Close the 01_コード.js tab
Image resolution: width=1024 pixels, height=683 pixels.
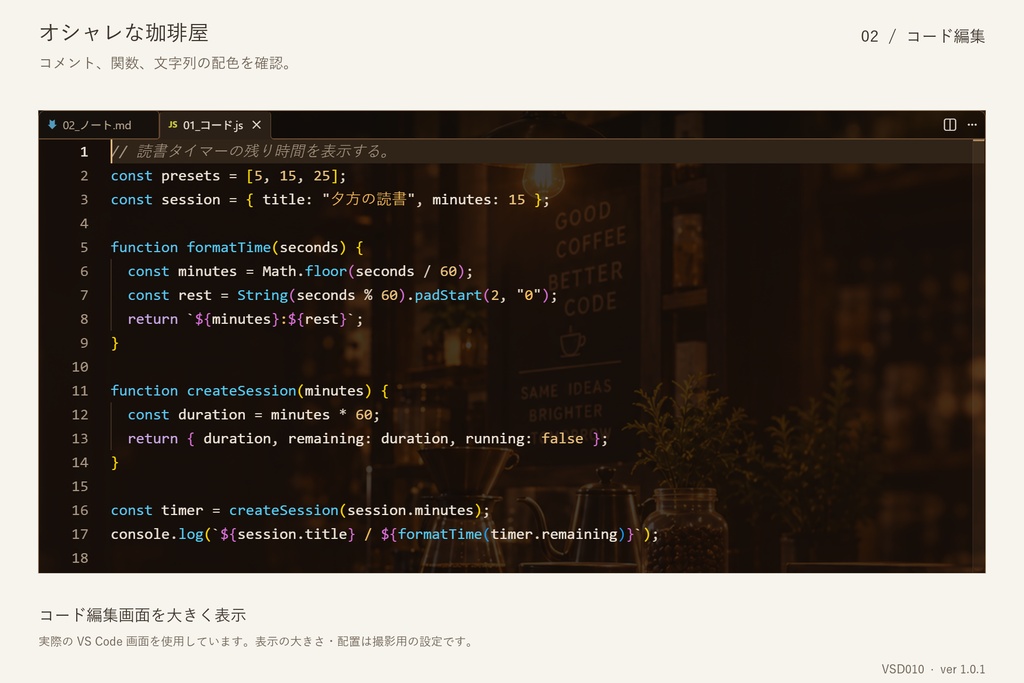[257, 125]
